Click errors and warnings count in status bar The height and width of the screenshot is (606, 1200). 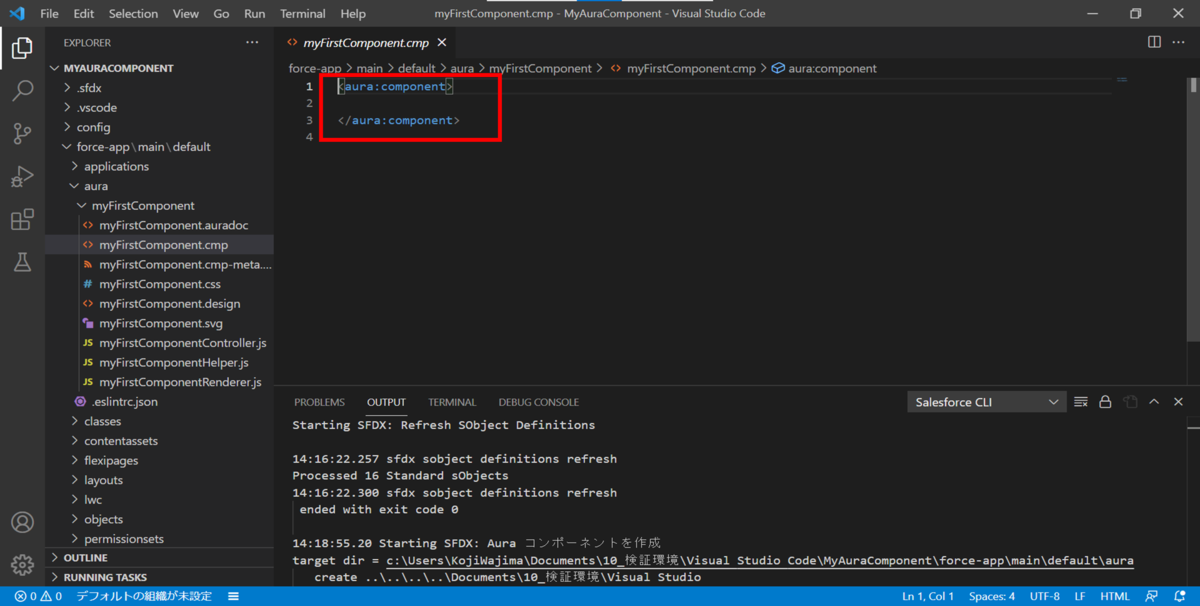pos(38,596)
